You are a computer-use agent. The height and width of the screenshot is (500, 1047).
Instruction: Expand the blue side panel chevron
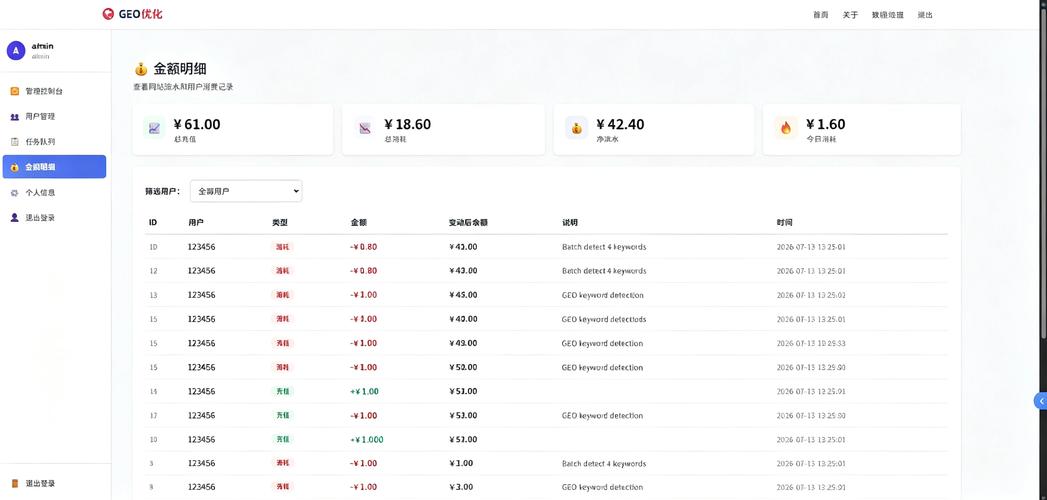click(x=1041, y=401)
